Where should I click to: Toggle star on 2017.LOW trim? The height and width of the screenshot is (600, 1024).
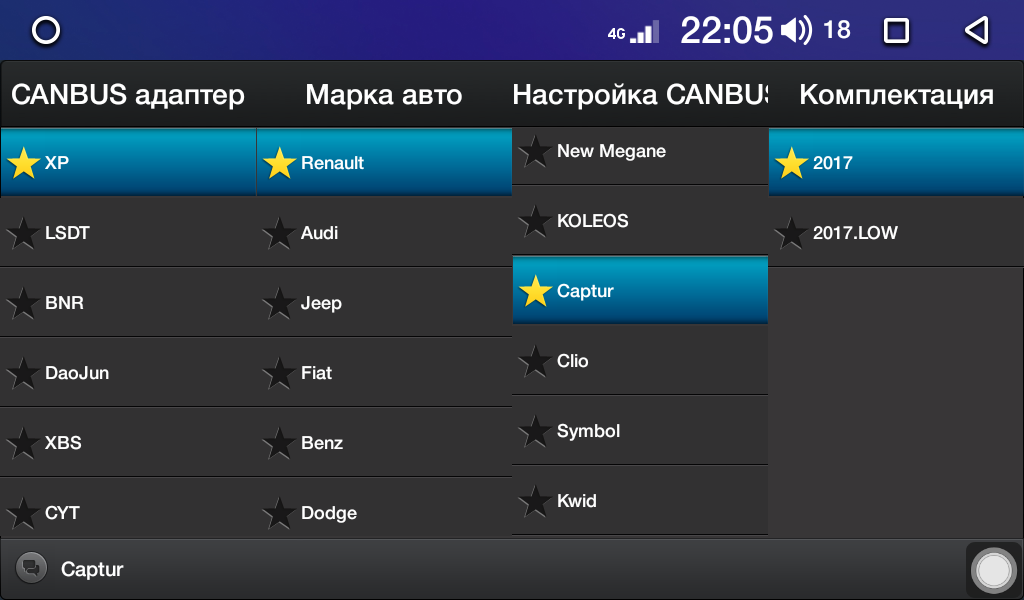pyautogui.click(x=791, y=232)
